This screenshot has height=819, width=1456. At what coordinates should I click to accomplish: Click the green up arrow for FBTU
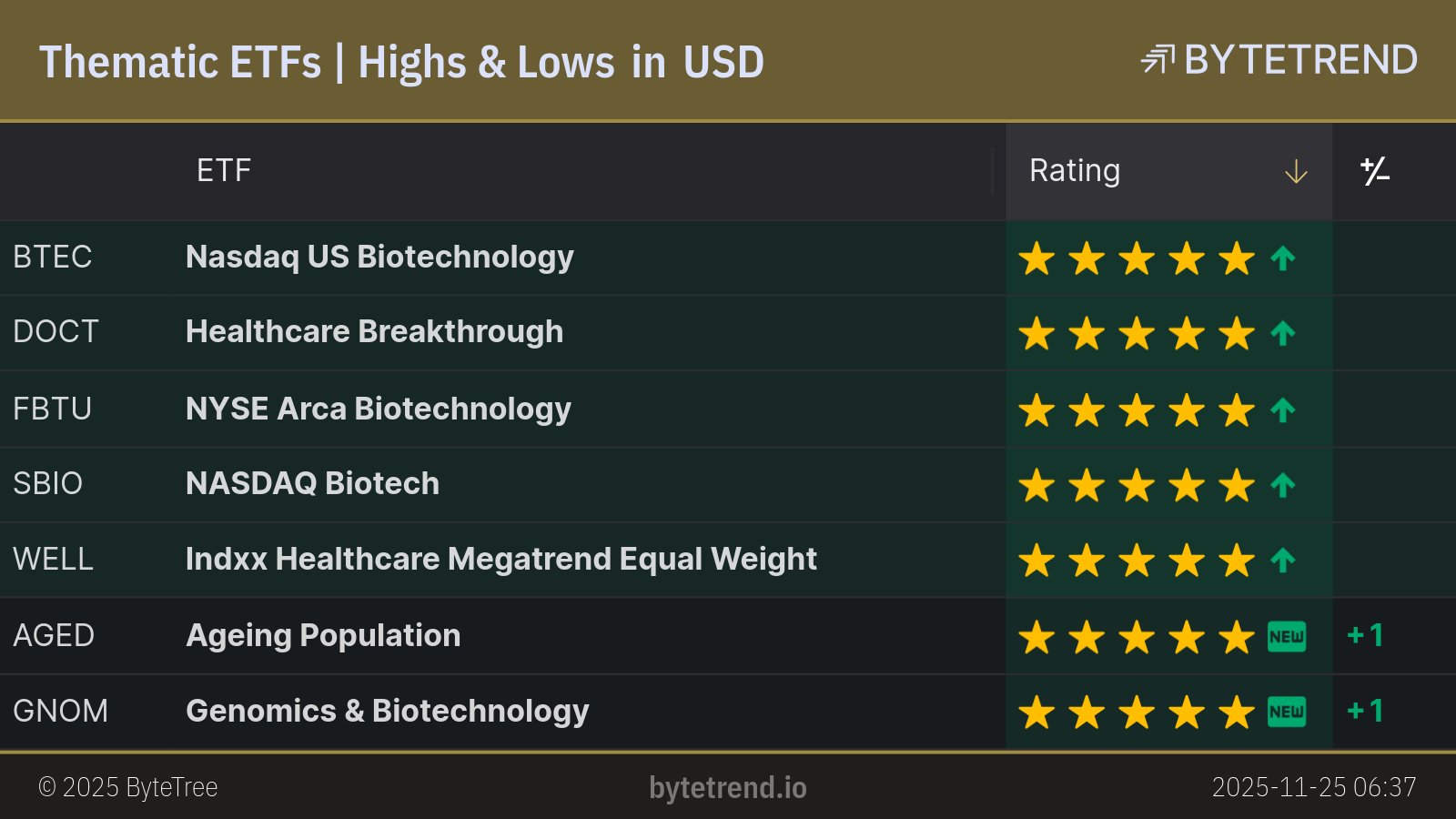pyautogui.click(x=1283, y=411)
